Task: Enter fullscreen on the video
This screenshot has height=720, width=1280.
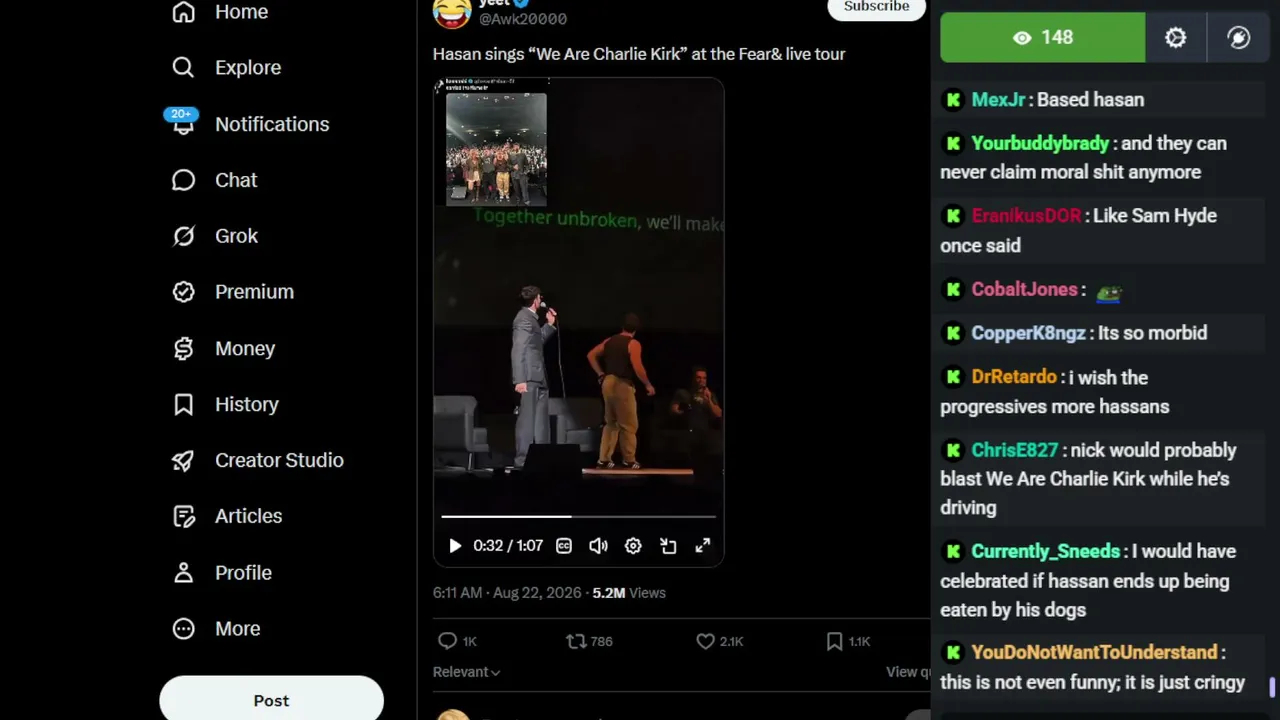Action: click(x=703, y=546)
